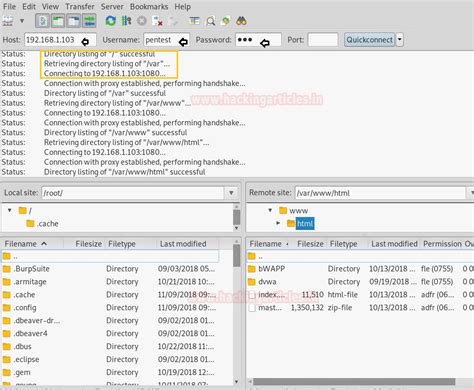Select the local .dbus directory

click(x=110, y=347)
